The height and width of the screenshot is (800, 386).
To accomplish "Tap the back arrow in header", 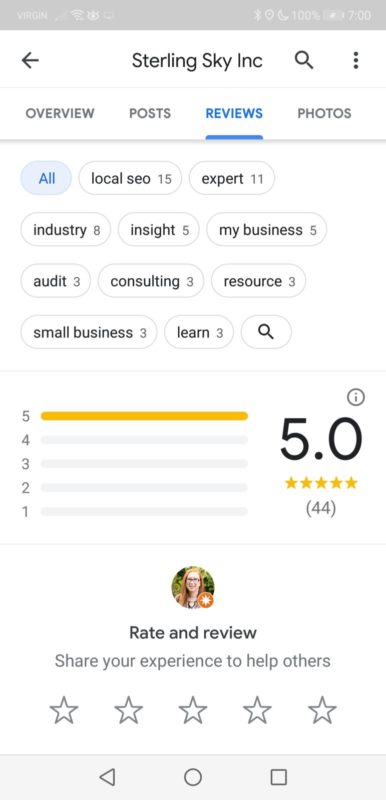I will pyautogui.click(x=30, y=61).
